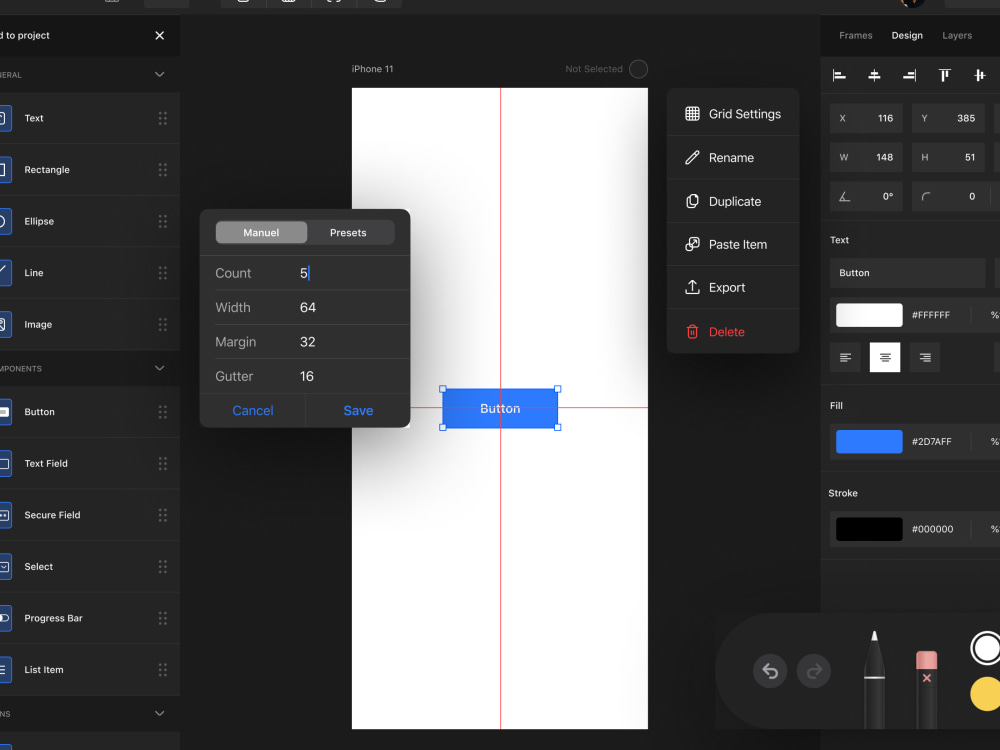Image resolution: width=1000 pixels, height=750 pixels.
Task: Edit the Text content field showing Button
Action: pyautogui.click(x=907, y=273)
